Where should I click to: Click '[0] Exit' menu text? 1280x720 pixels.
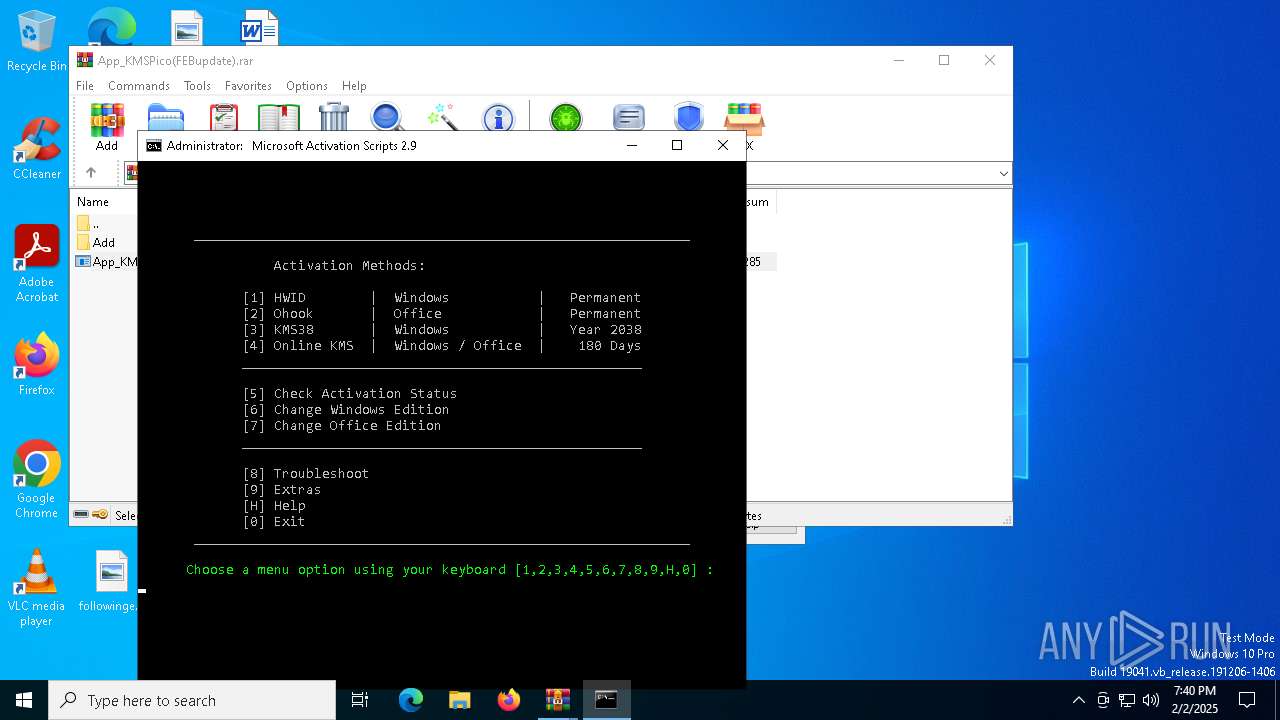[x=274, y=522]
